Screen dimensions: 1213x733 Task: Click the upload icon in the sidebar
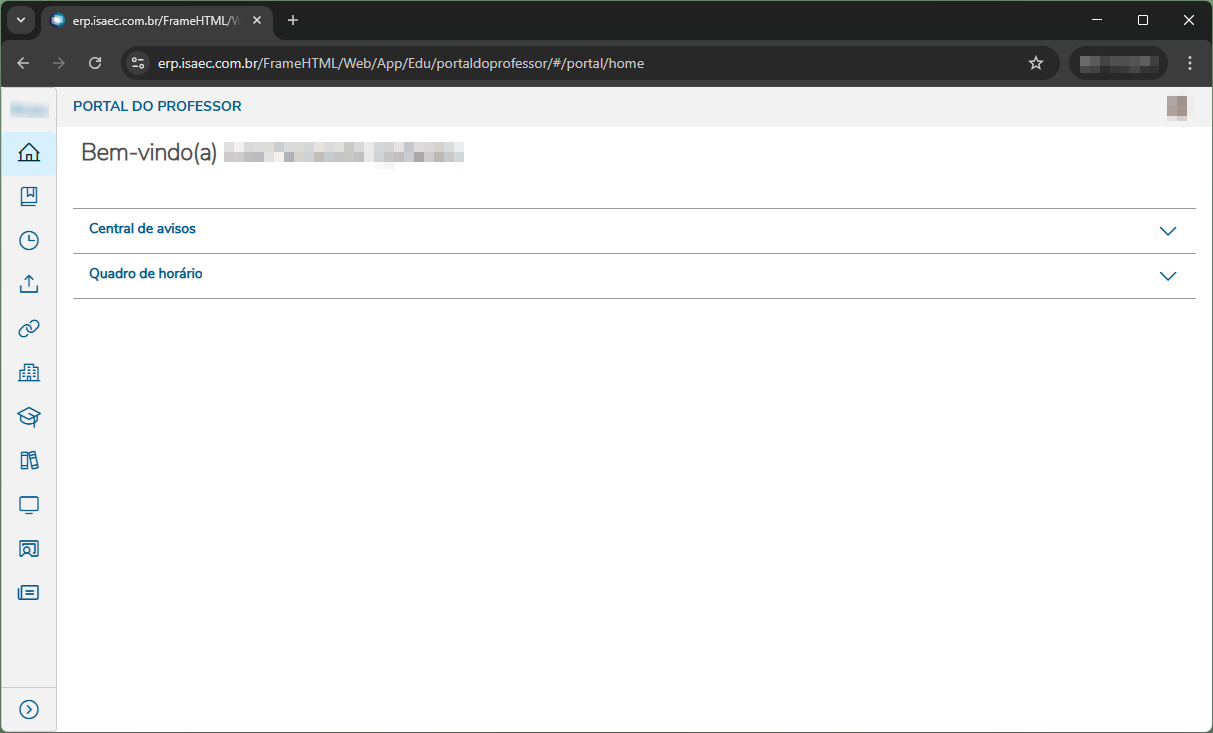point(28,284)
